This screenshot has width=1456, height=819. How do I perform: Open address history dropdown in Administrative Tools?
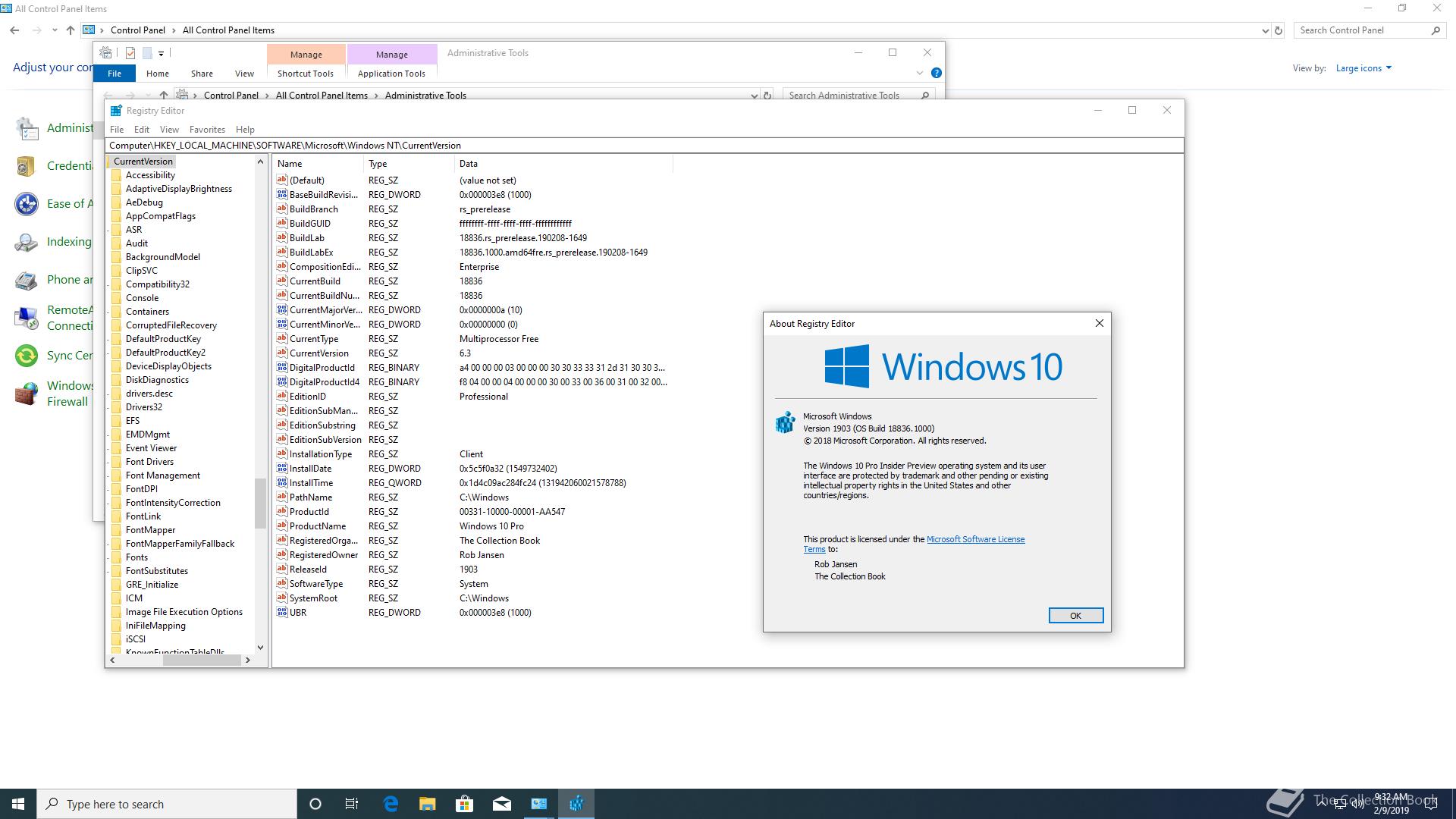(754, 96)
